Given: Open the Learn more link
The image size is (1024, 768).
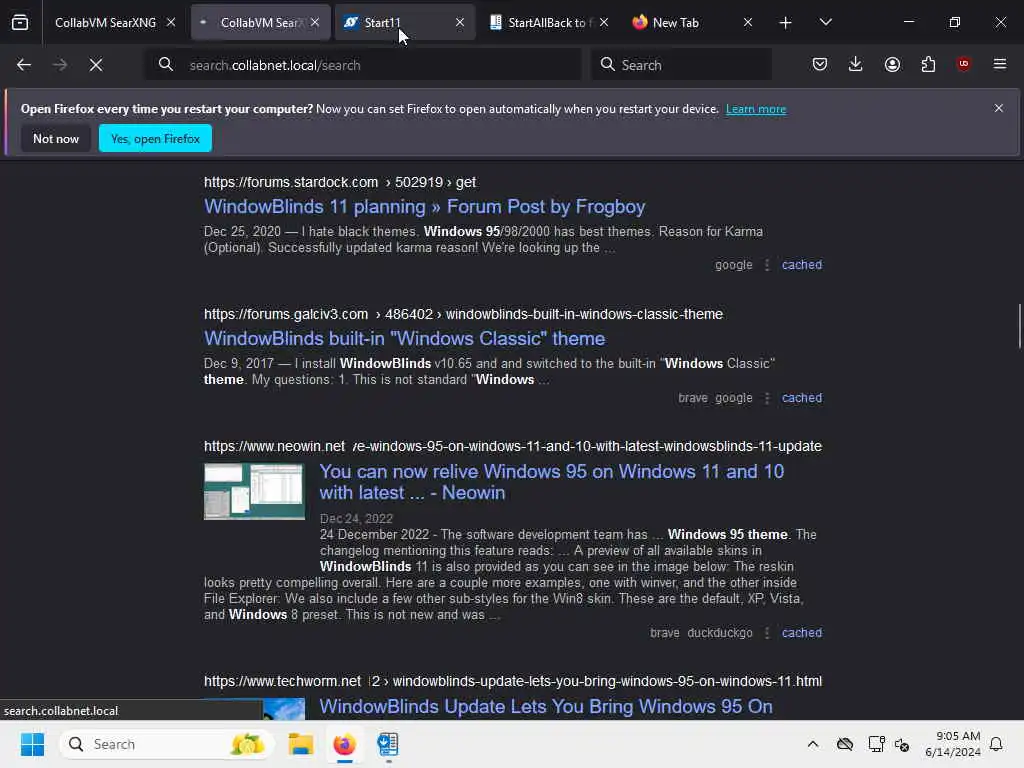Looking at the screenshot, I should click(756, 109).
